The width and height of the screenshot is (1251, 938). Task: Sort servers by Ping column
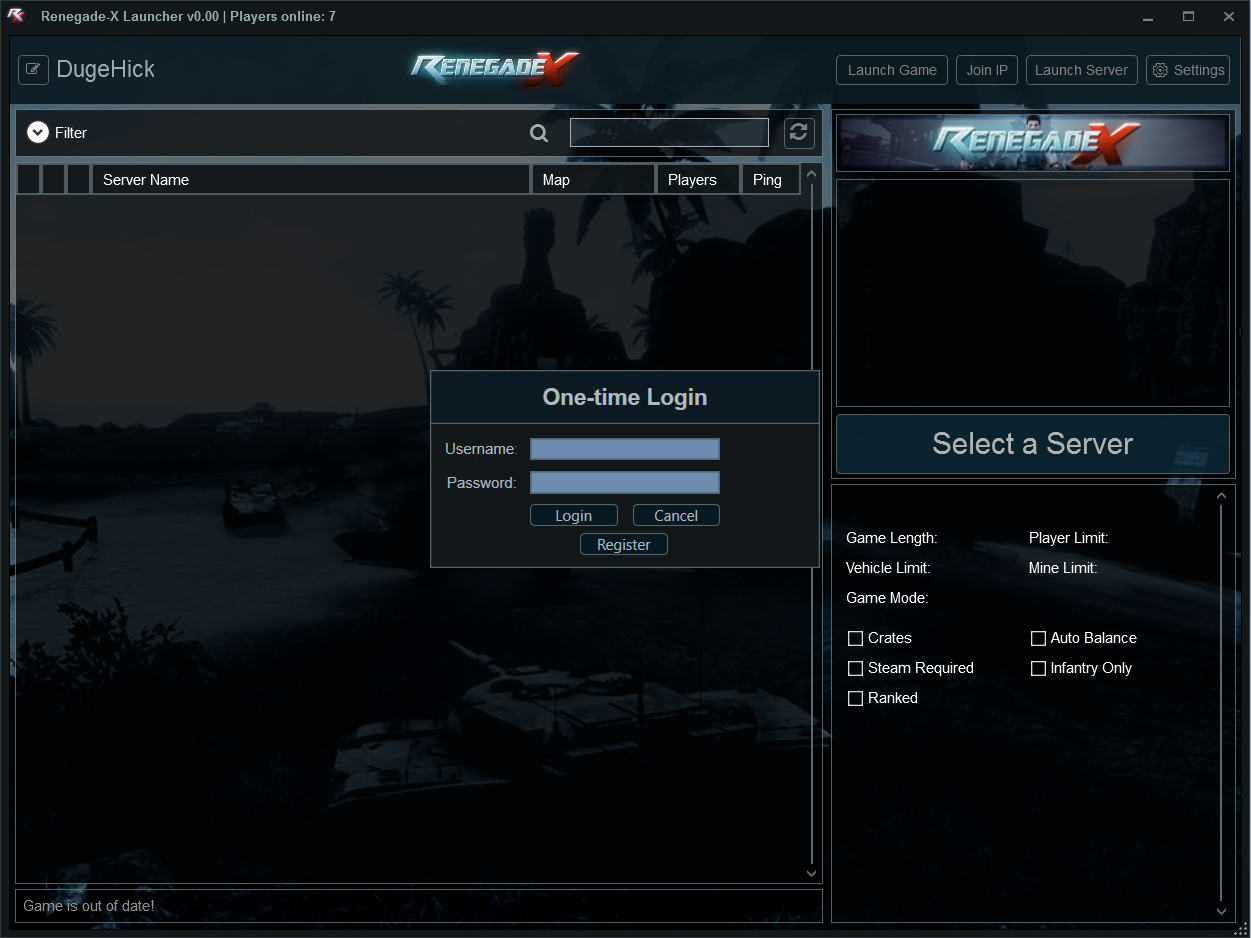(771, 180)
